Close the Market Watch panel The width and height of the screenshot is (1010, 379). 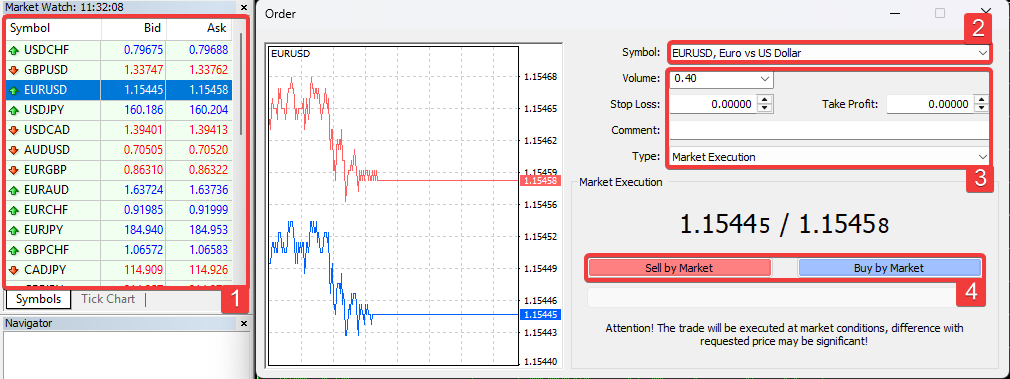[243, 8]
